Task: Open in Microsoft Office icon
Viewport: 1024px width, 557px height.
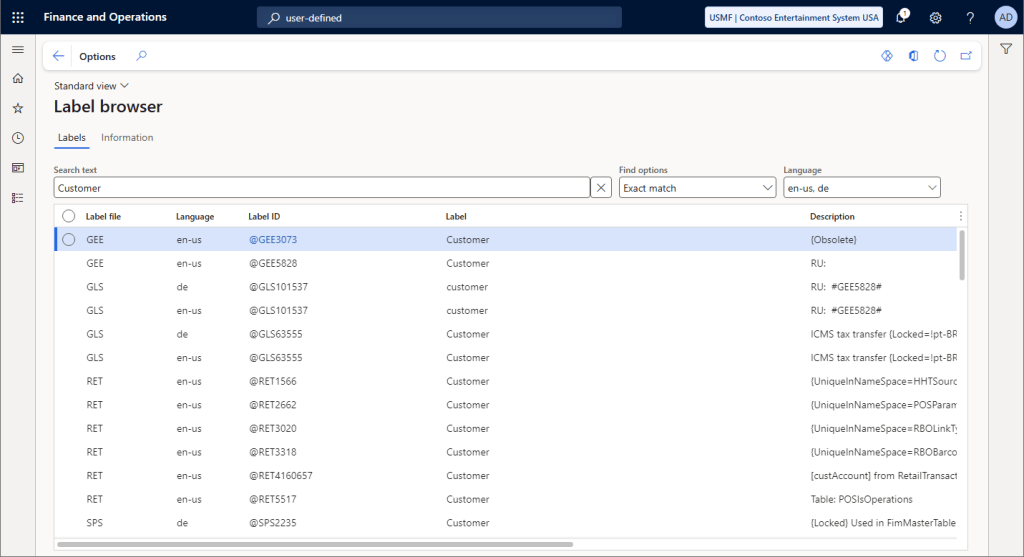Action: (914, 56)
